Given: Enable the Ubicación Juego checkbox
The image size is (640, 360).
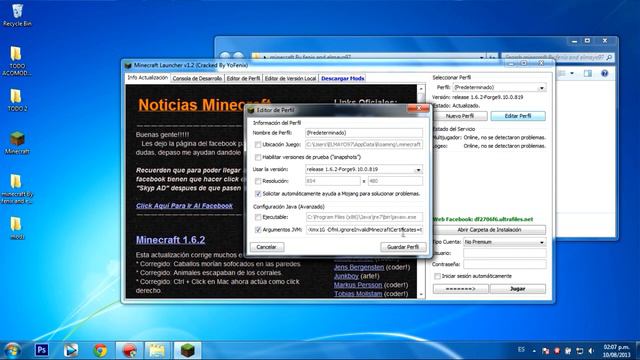Looking at the screenshot, I should 258,144.
